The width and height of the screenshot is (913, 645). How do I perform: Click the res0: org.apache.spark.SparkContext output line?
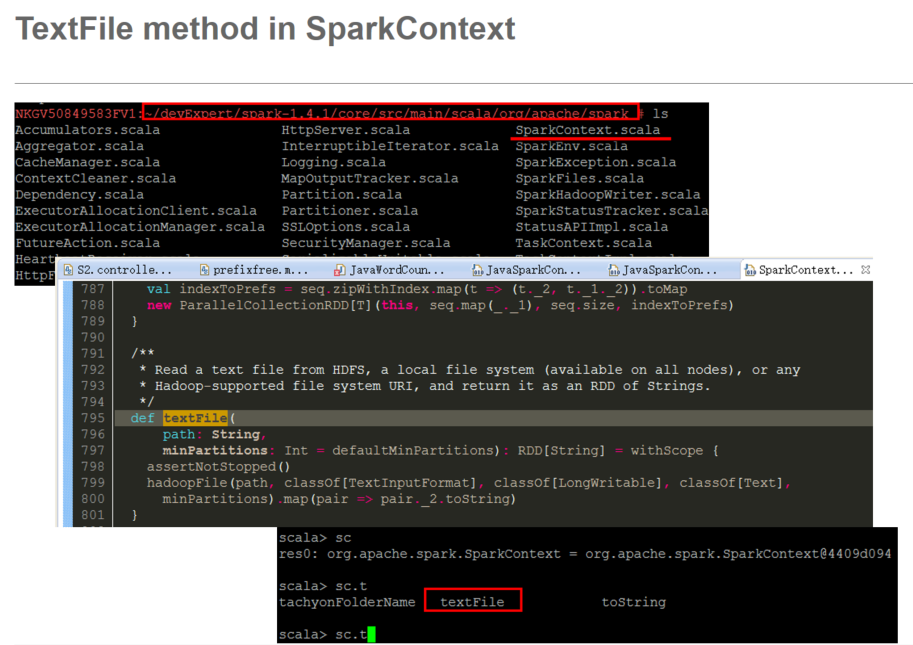(x=585, y=554)
